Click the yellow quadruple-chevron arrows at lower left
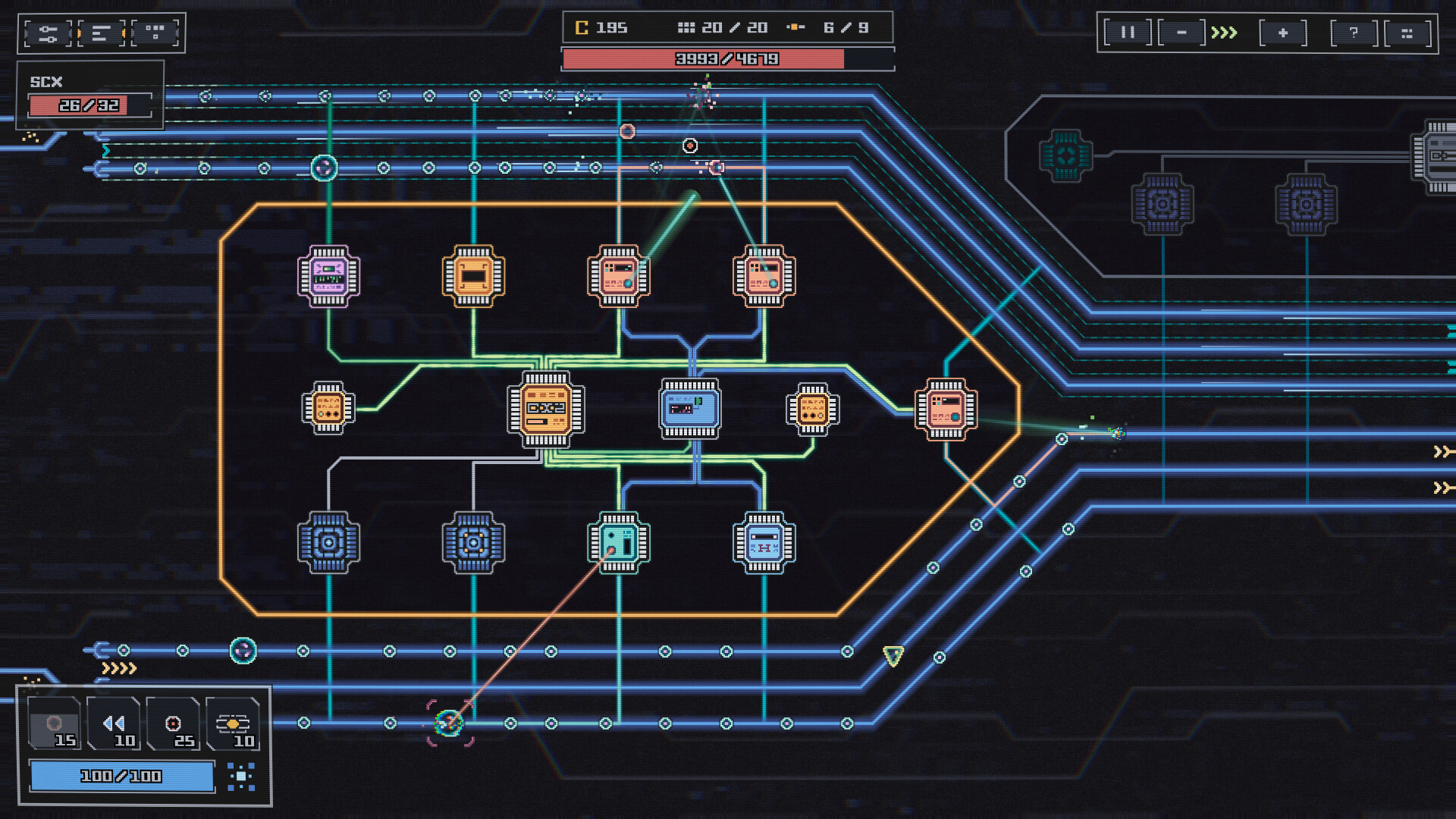The image size is (1456, 819). click(119, 668)
